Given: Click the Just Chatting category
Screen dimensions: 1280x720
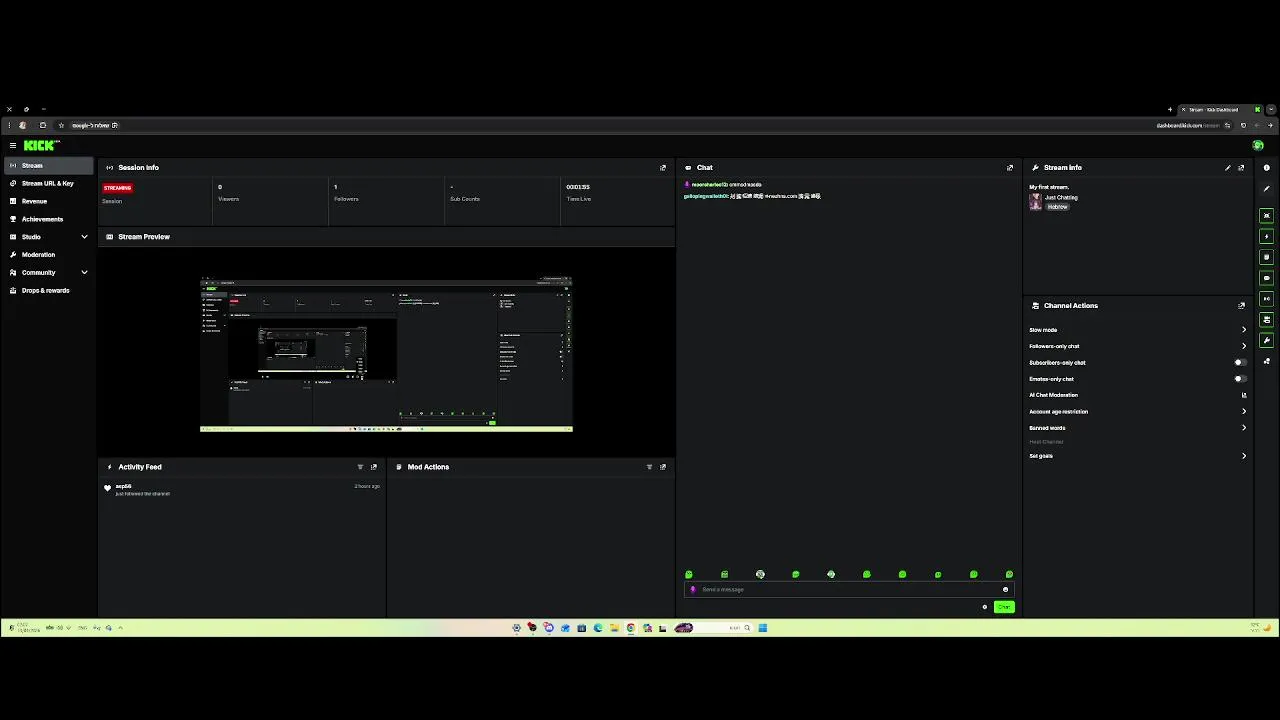Looking at the screenshot, I should [1061, 198].
